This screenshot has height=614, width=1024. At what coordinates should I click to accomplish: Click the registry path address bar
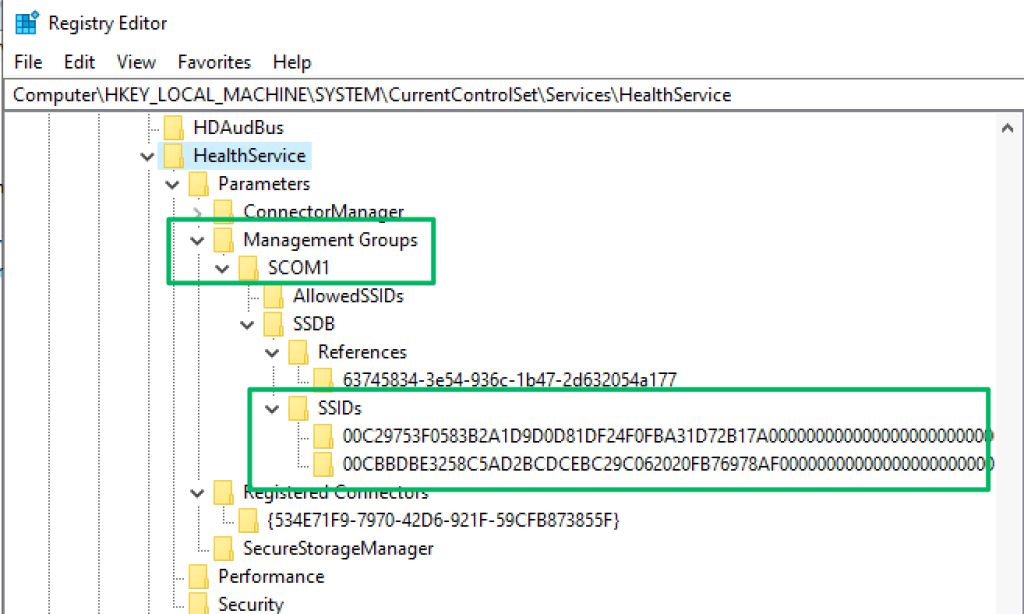coord(500,95)
